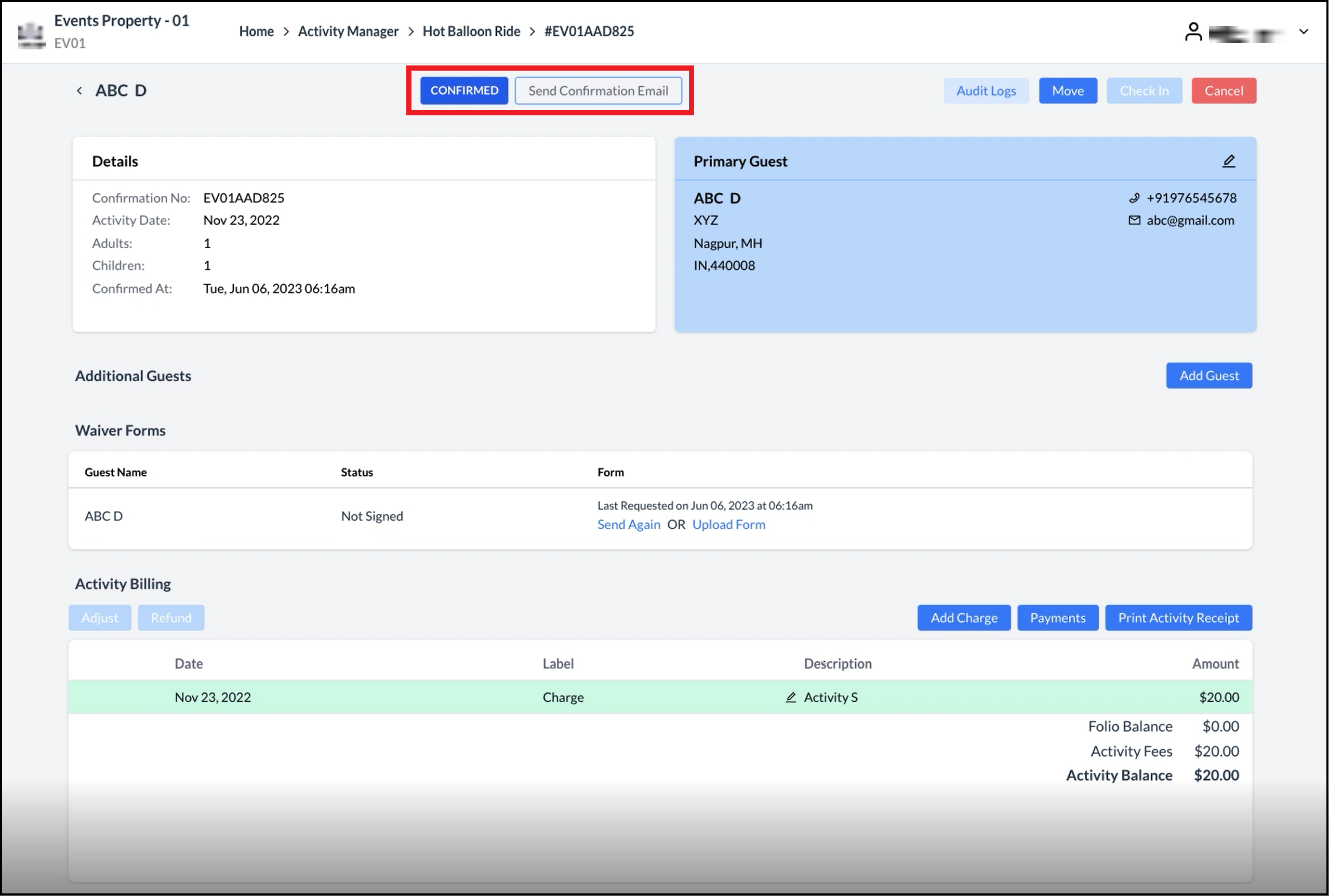Click Upload Form for ABC D waiver
Image resolution: width=1329 pixels, height=896 pixels.
(x=729, y=524)
